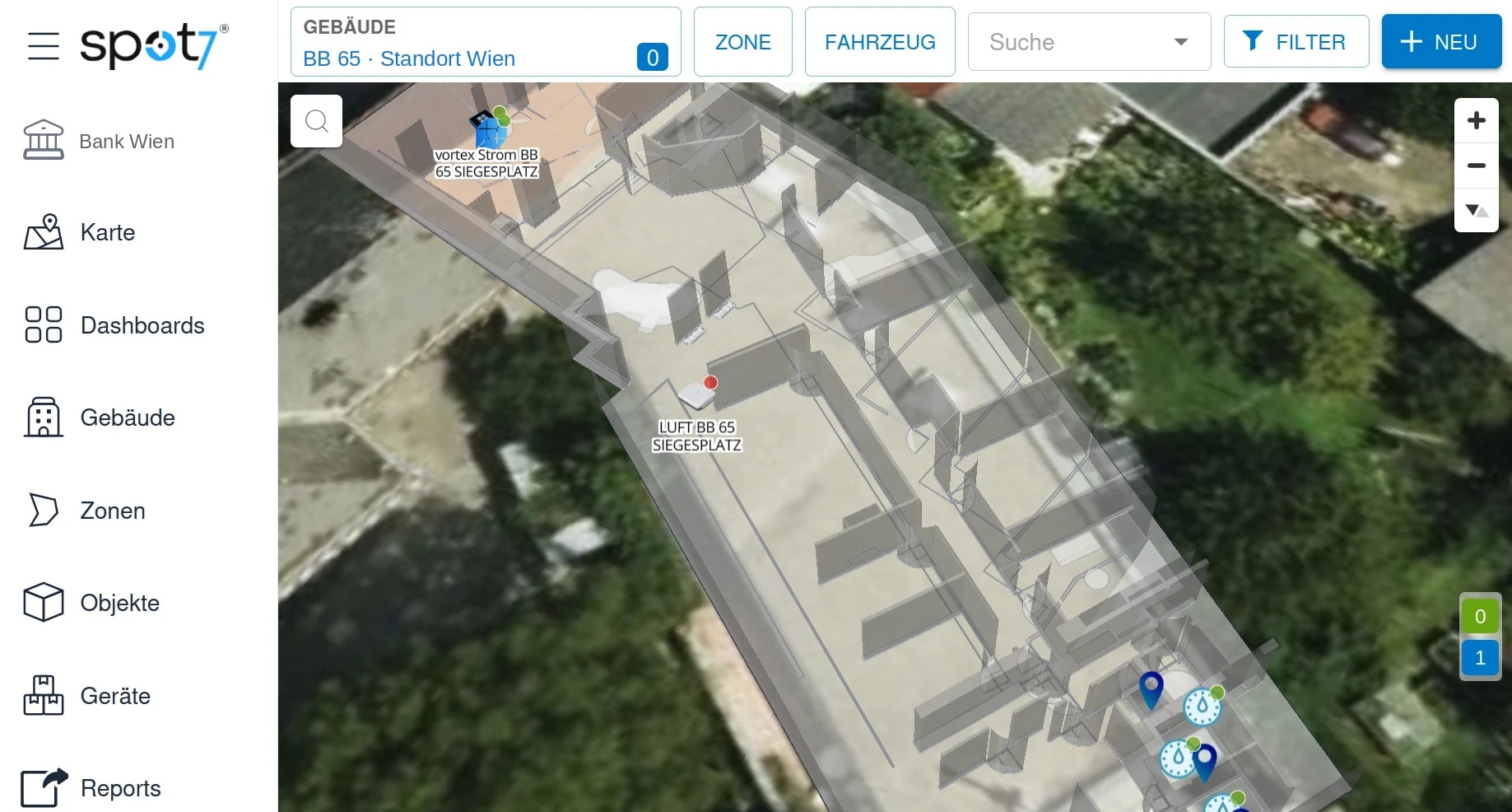Open the FILTER options
Viewport: 1512px width, 812px height.
coord(1296,42)
